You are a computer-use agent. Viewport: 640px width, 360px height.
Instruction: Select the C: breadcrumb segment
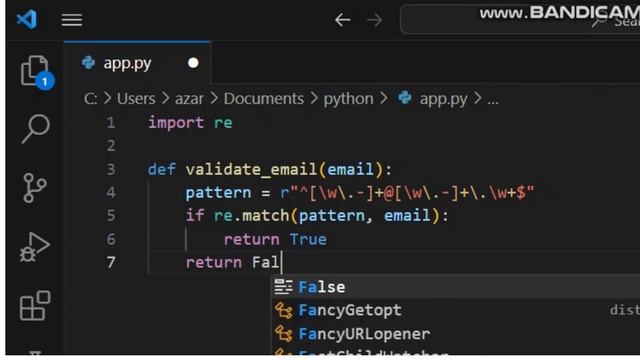point(91,99)
